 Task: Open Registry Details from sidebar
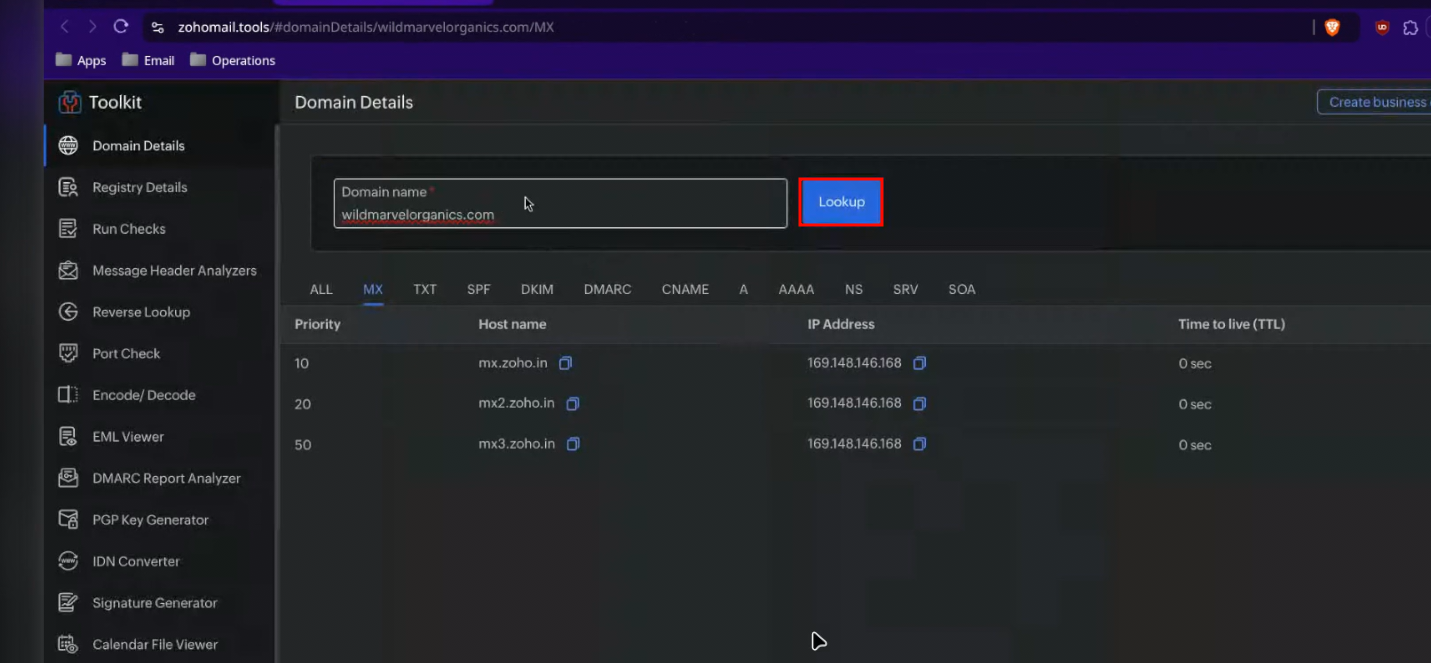[x=139, y=187]
